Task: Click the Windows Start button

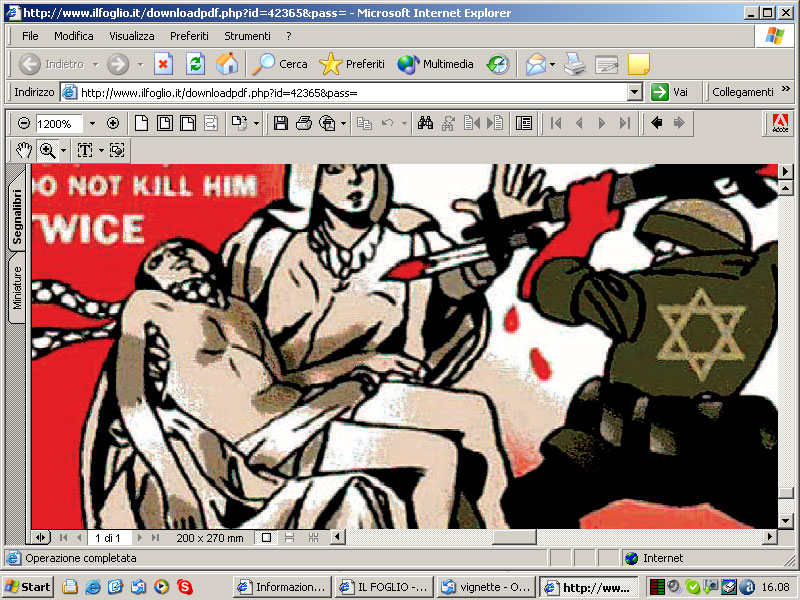Action: tap(28, 587)
